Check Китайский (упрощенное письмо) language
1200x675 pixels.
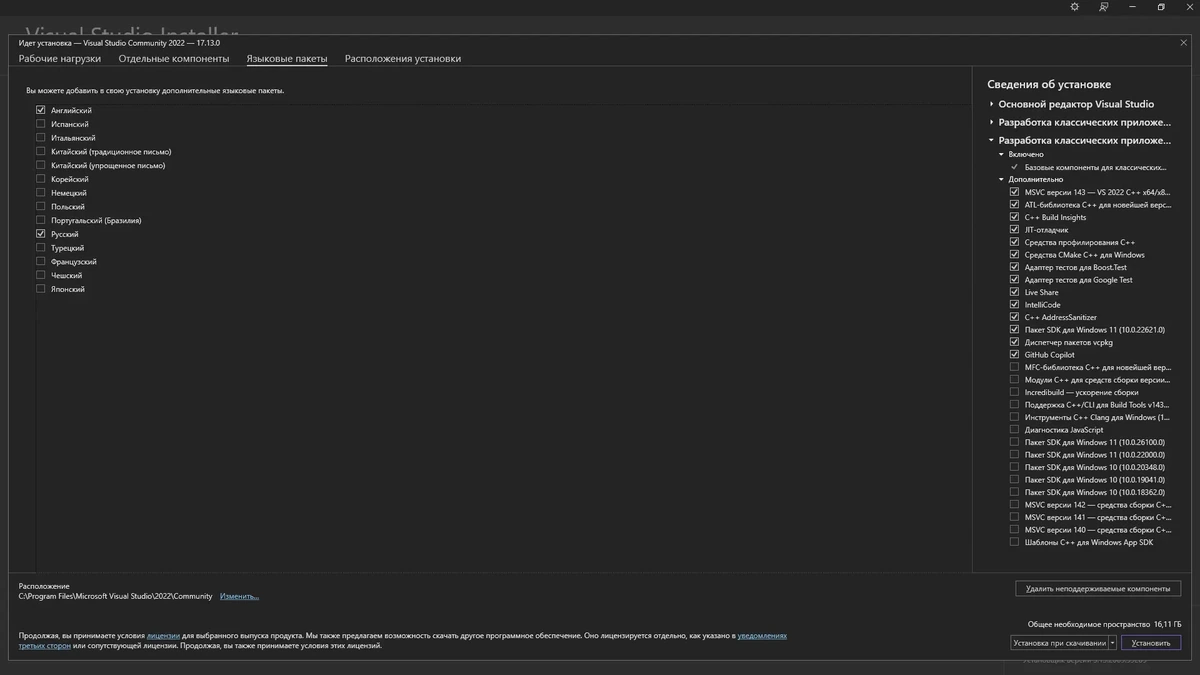point(41,165)
